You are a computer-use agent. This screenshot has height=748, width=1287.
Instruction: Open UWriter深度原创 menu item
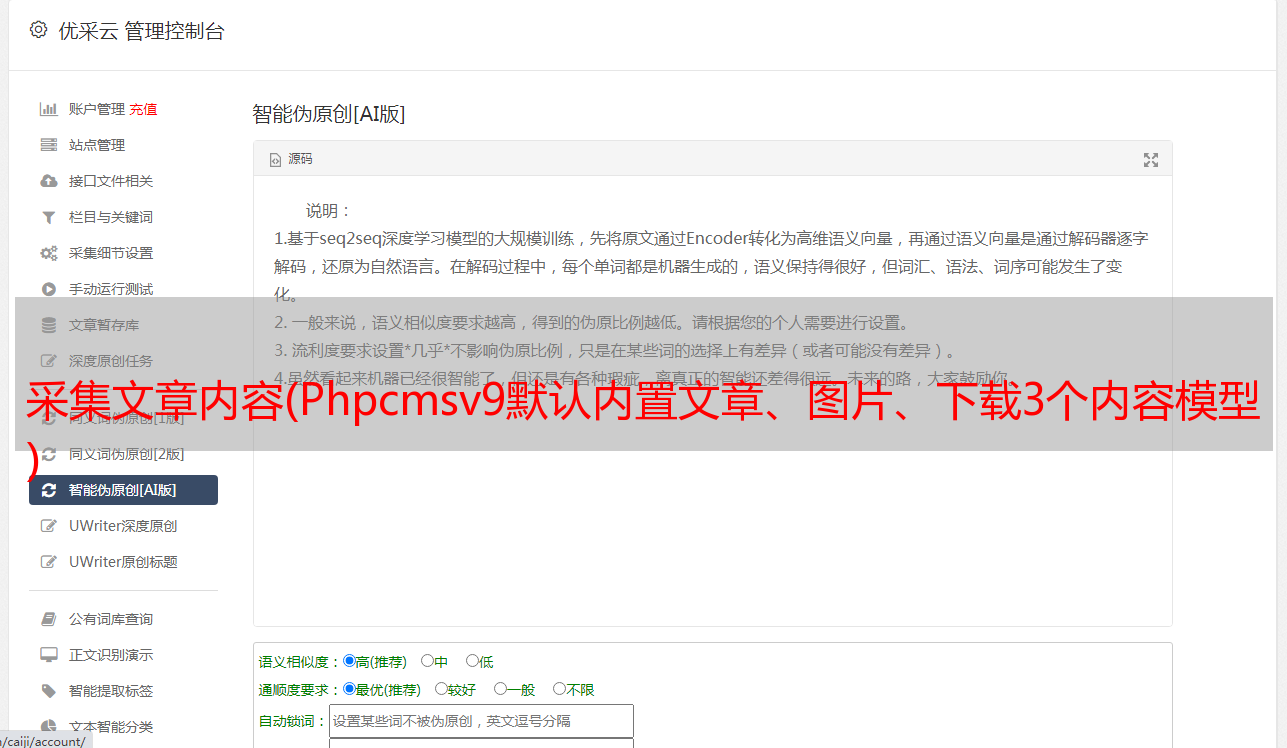[123, 526]
